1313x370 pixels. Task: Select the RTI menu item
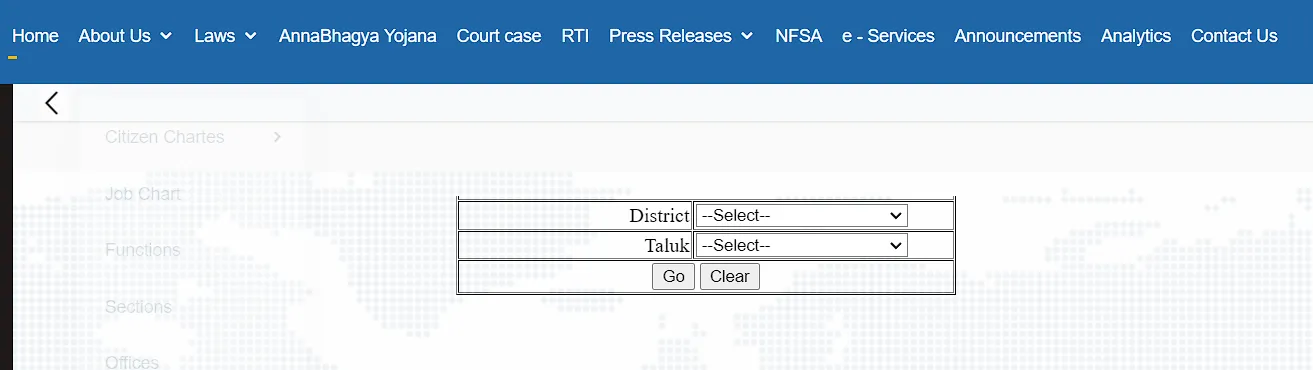pyautogui.click(x=575, y=36)
